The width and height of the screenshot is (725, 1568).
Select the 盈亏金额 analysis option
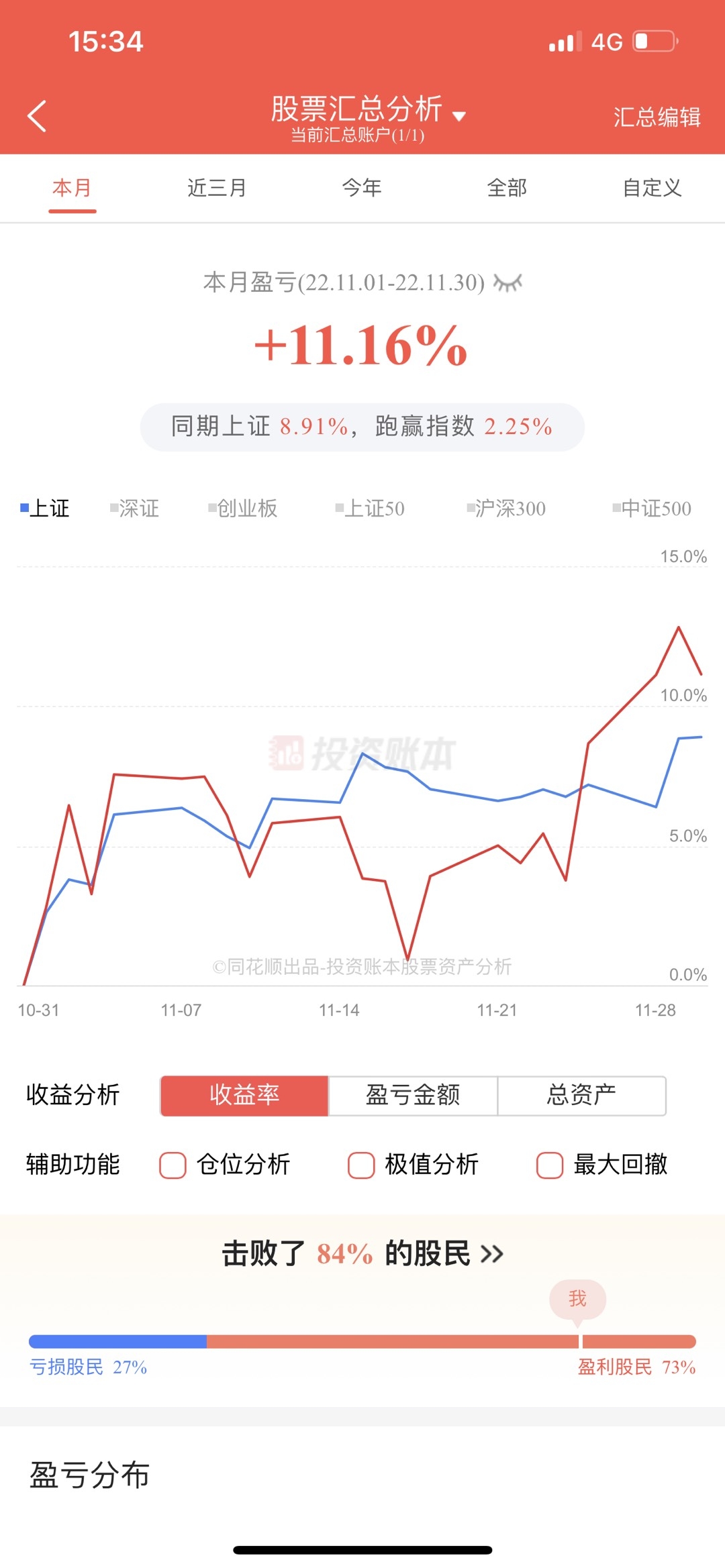click(x=413, y=1095)
